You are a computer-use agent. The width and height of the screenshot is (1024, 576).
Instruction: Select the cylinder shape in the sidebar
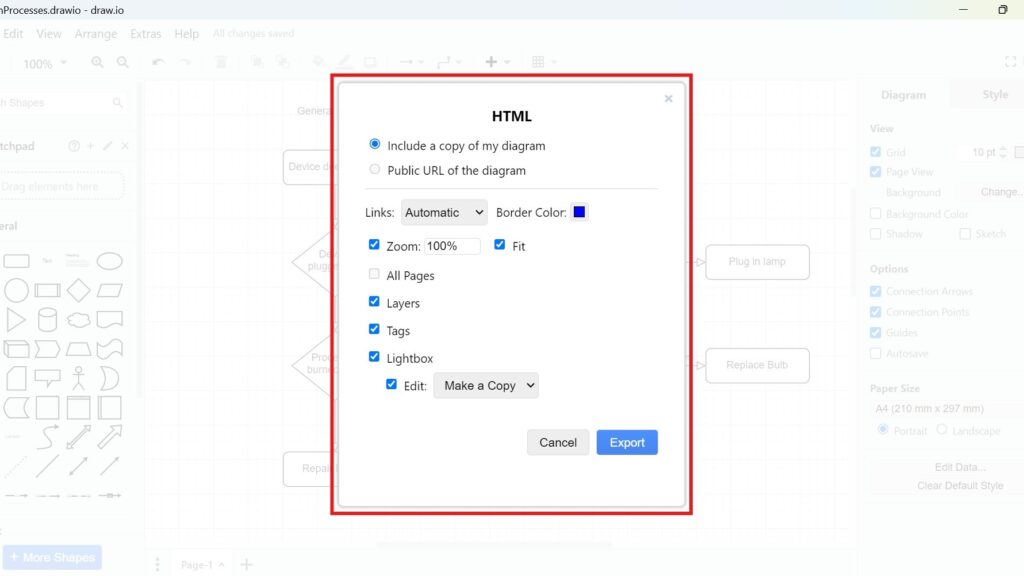coord(46,319)
